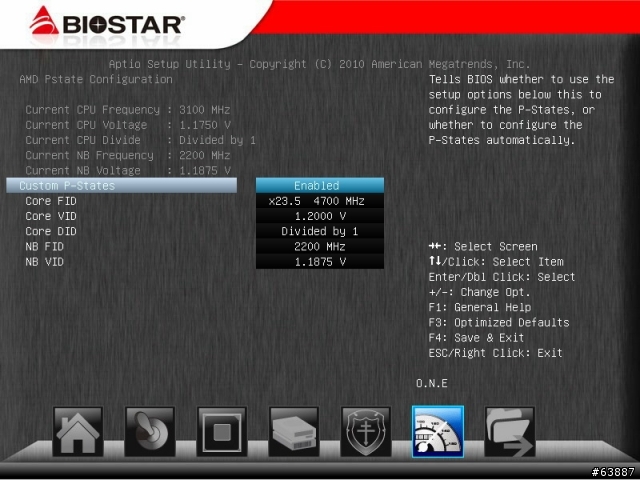Click the O.N.E tab label text

432,383
